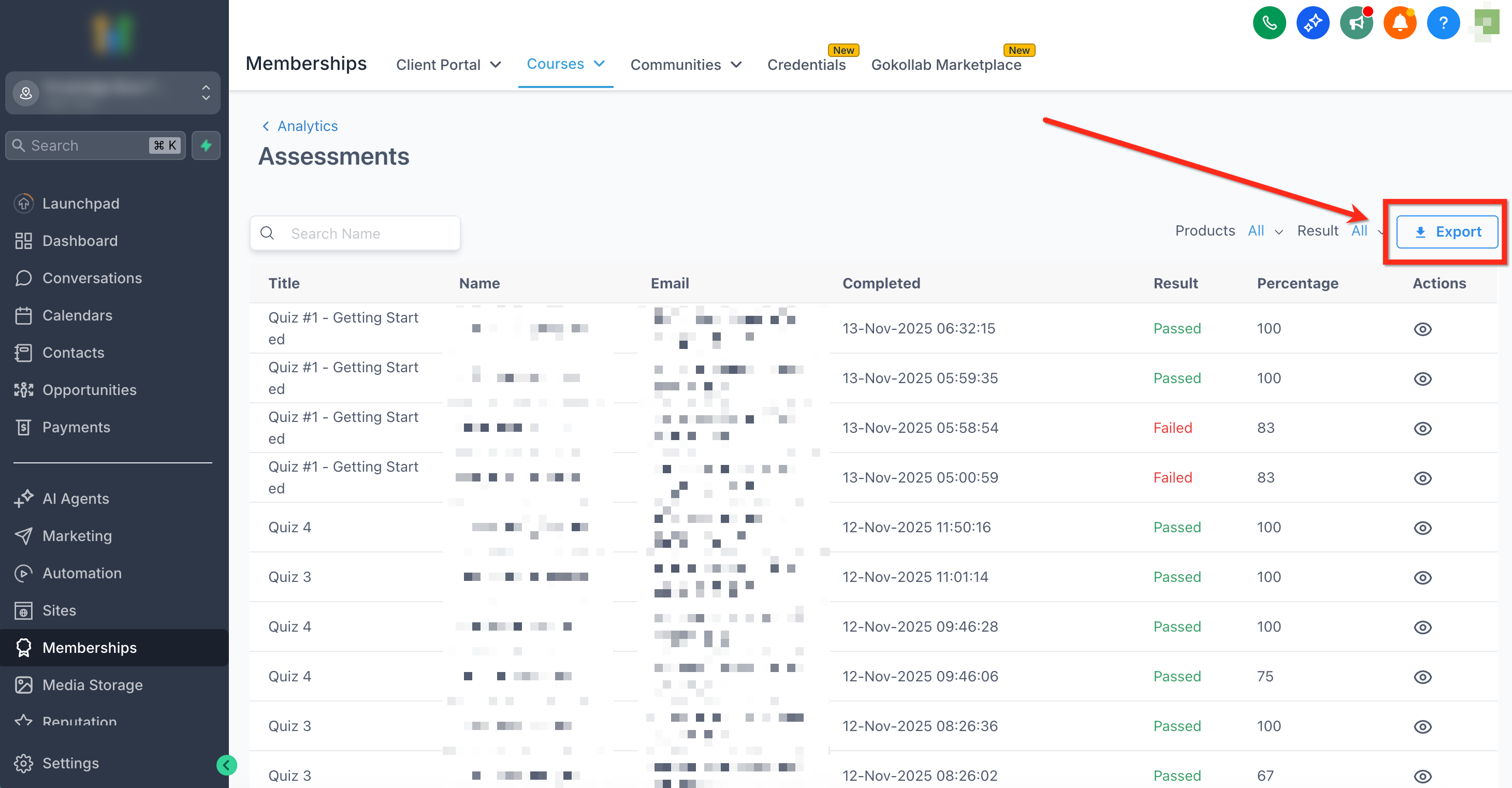Open the megaphone announcements icon
Screen dimensions: 1512x788
(x=1356, y=23)
